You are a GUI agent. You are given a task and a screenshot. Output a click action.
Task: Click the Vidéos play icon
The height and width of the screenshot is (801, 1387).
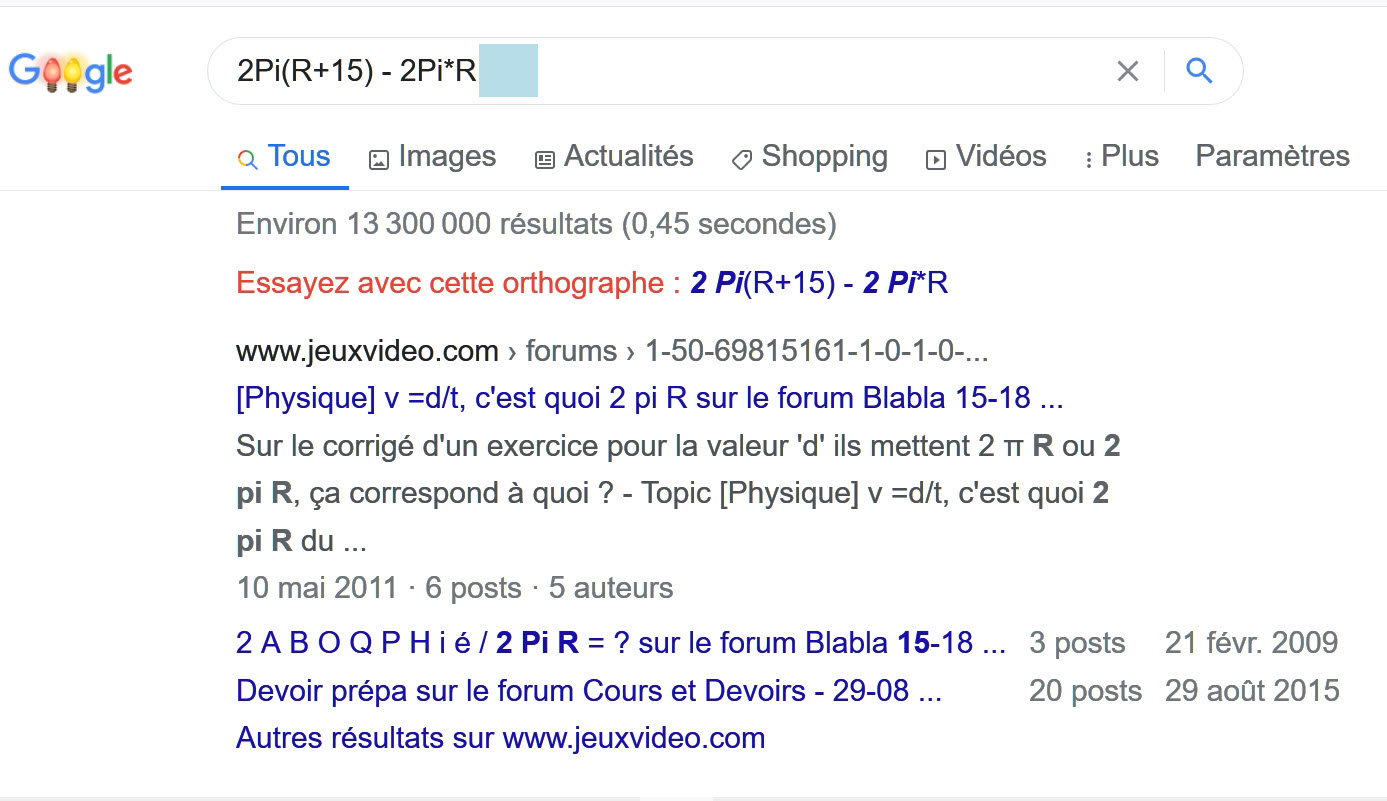tap(936, 159)
